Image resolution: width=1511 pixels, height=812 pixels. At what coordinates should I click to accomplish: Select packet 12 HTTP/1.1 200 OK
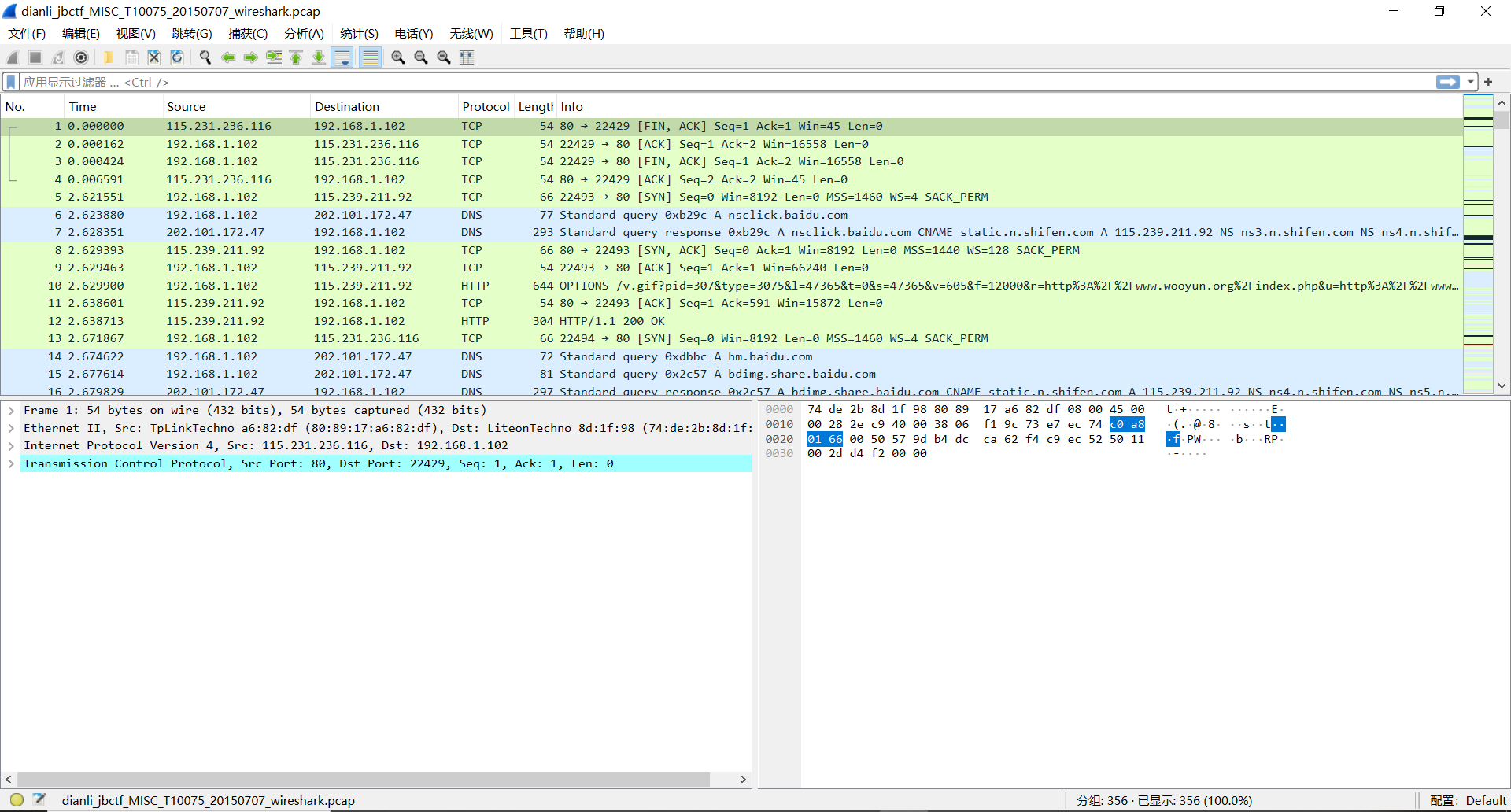(x=731, y=321)
